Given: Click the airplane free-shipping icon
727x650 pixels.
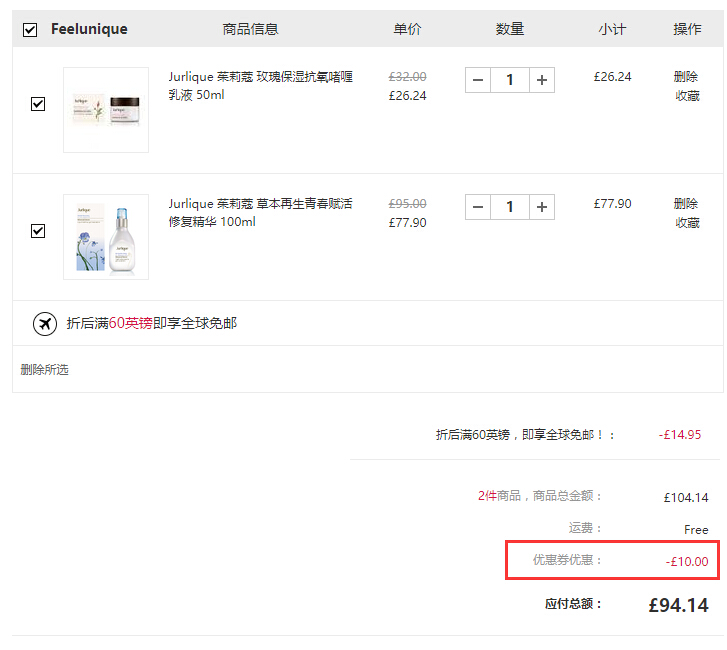Looking at the screenshot, I should click(45, 324).
